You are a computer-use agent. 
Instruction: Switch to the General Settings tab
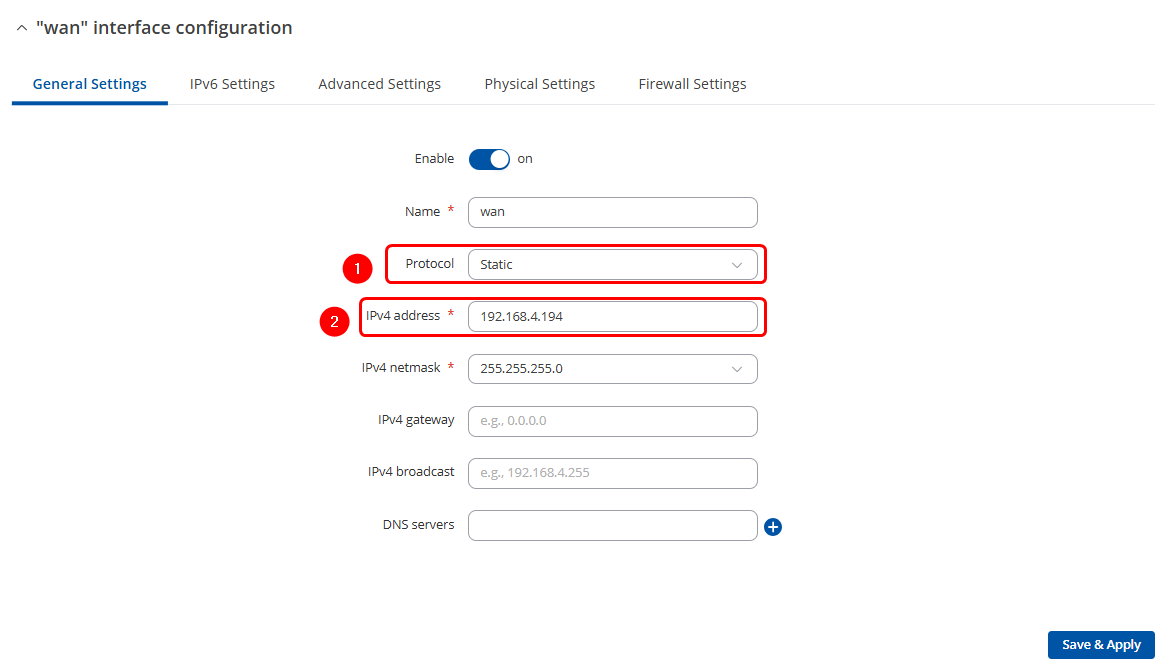90,84
